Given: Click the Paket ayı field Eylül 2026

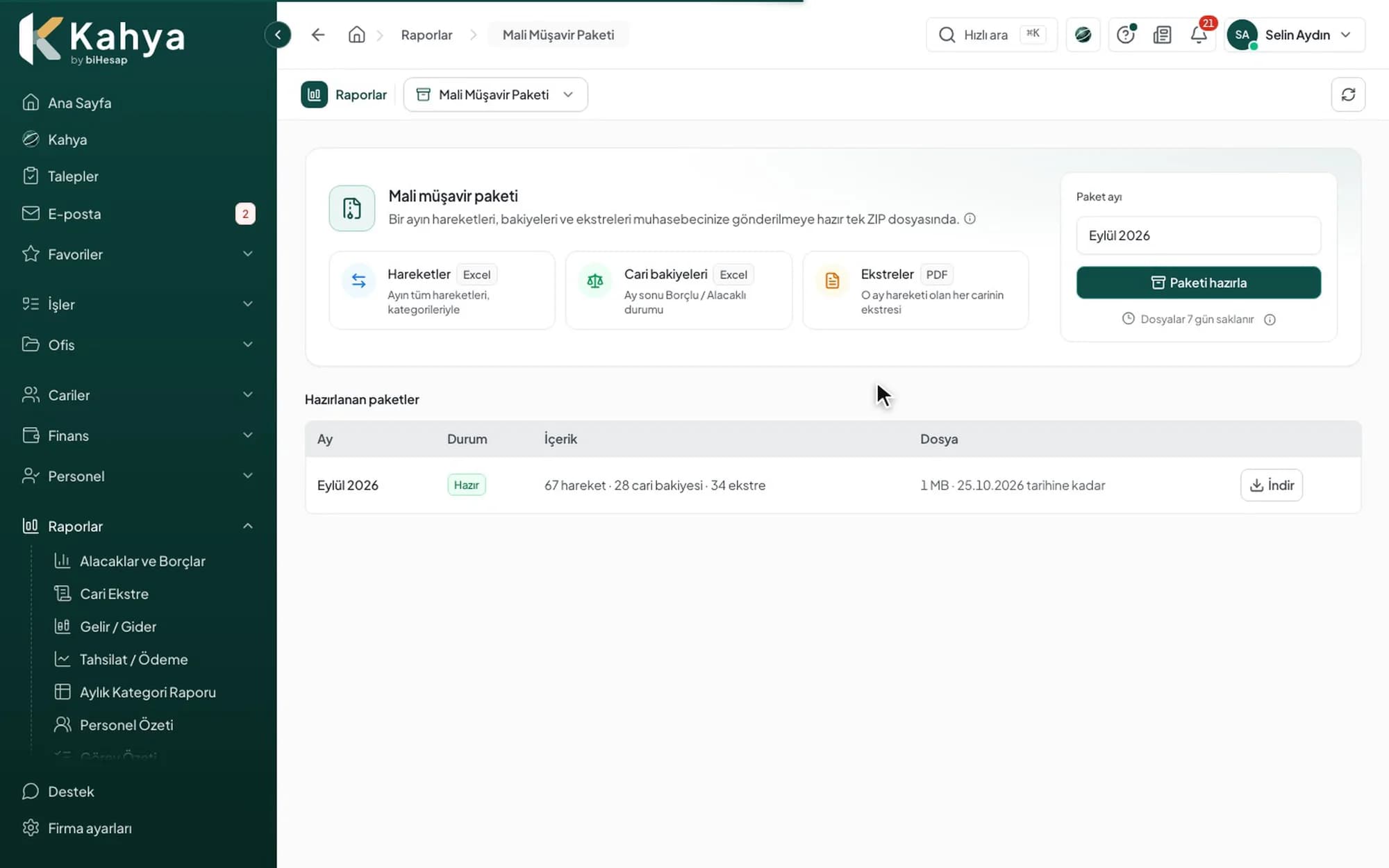Looking at the screenshot, I should tap(1199, 235).
